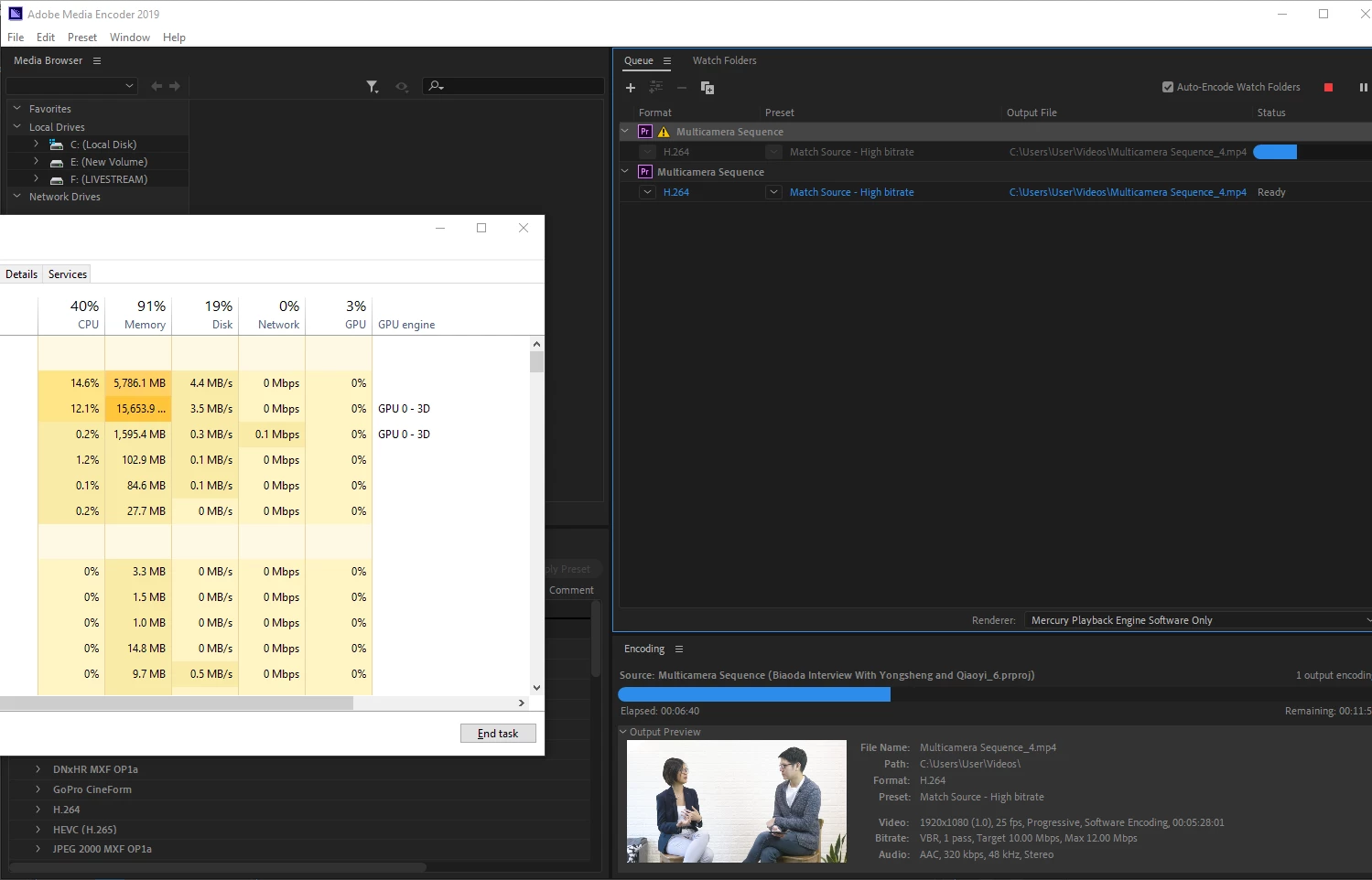Open the Window menu
Screen dimensions: 1372x880
[130, 38]
